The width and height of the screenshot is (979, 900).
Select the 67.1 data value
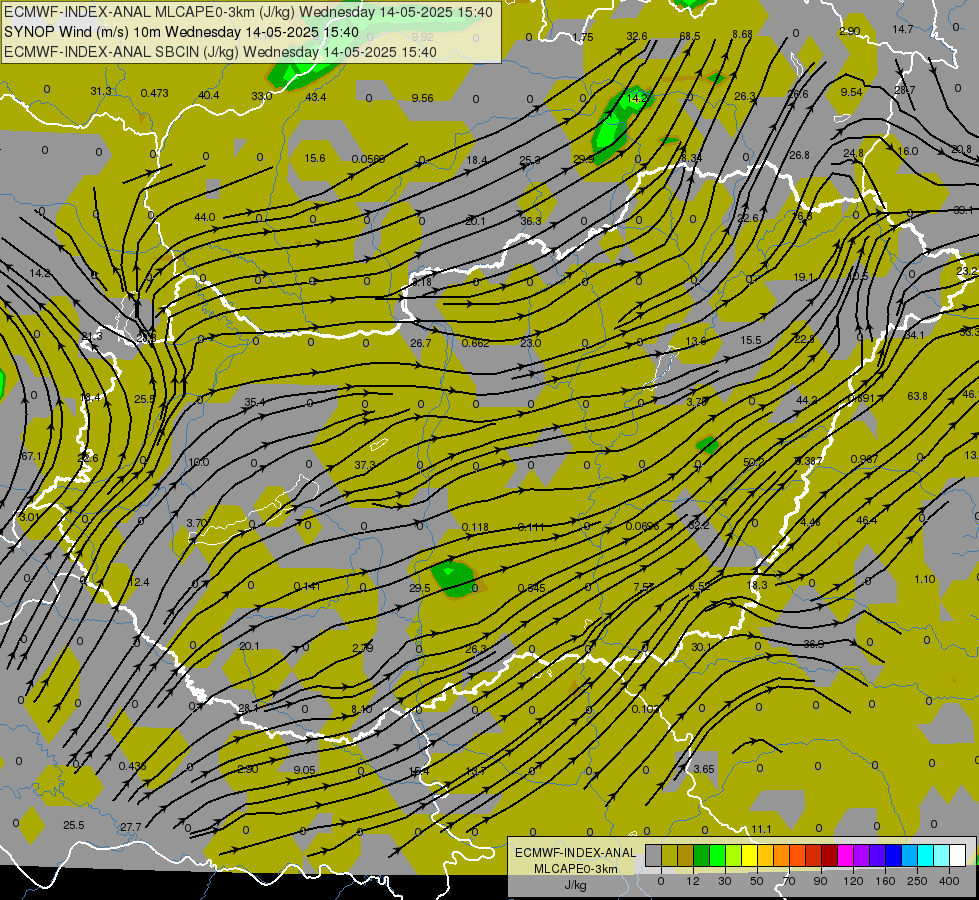(x=31, y=456)
